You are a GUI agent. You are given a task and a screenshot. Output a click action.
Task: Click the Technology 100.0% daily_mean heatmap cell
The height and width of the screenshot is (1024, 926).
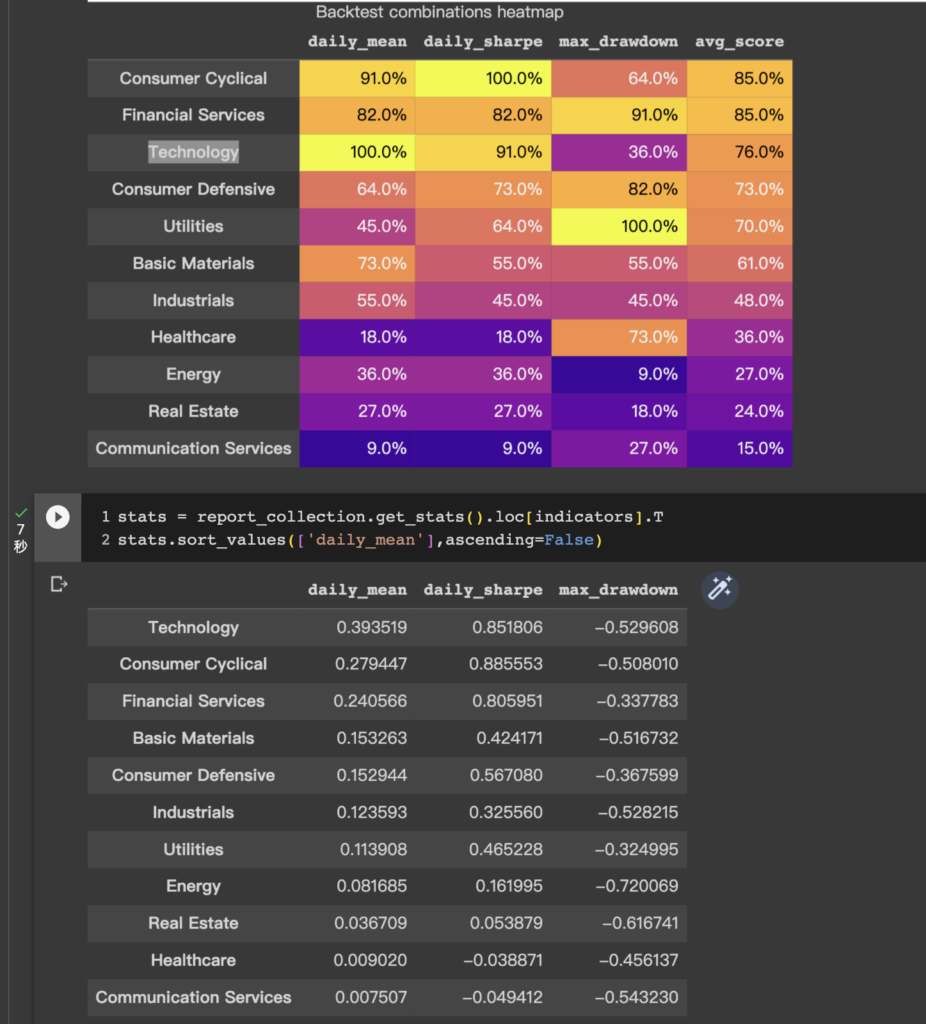pos(357,152)
